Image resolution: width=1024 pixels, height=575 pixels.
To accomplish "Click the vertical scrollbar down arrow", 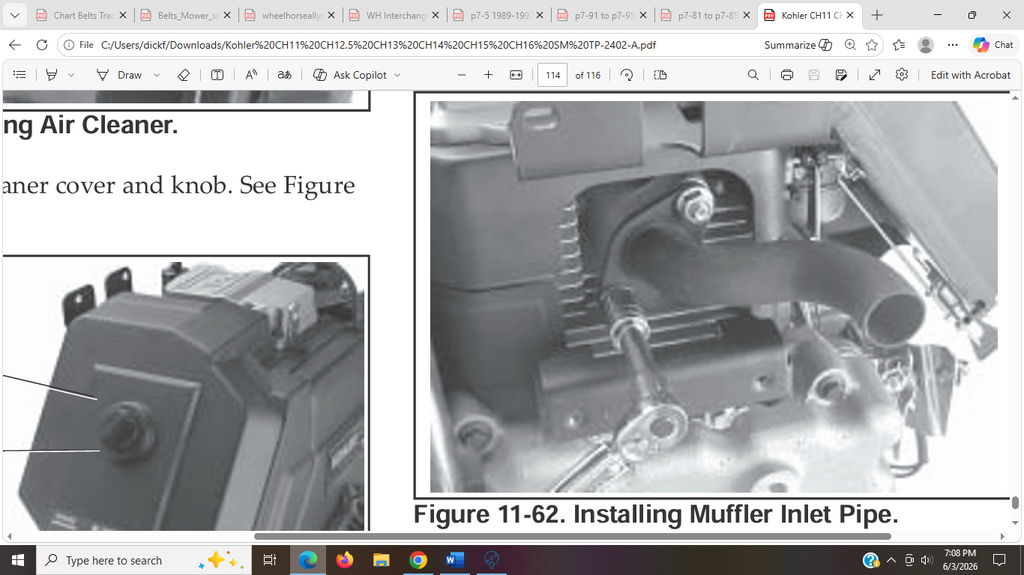I will (x=1015, y=523).
